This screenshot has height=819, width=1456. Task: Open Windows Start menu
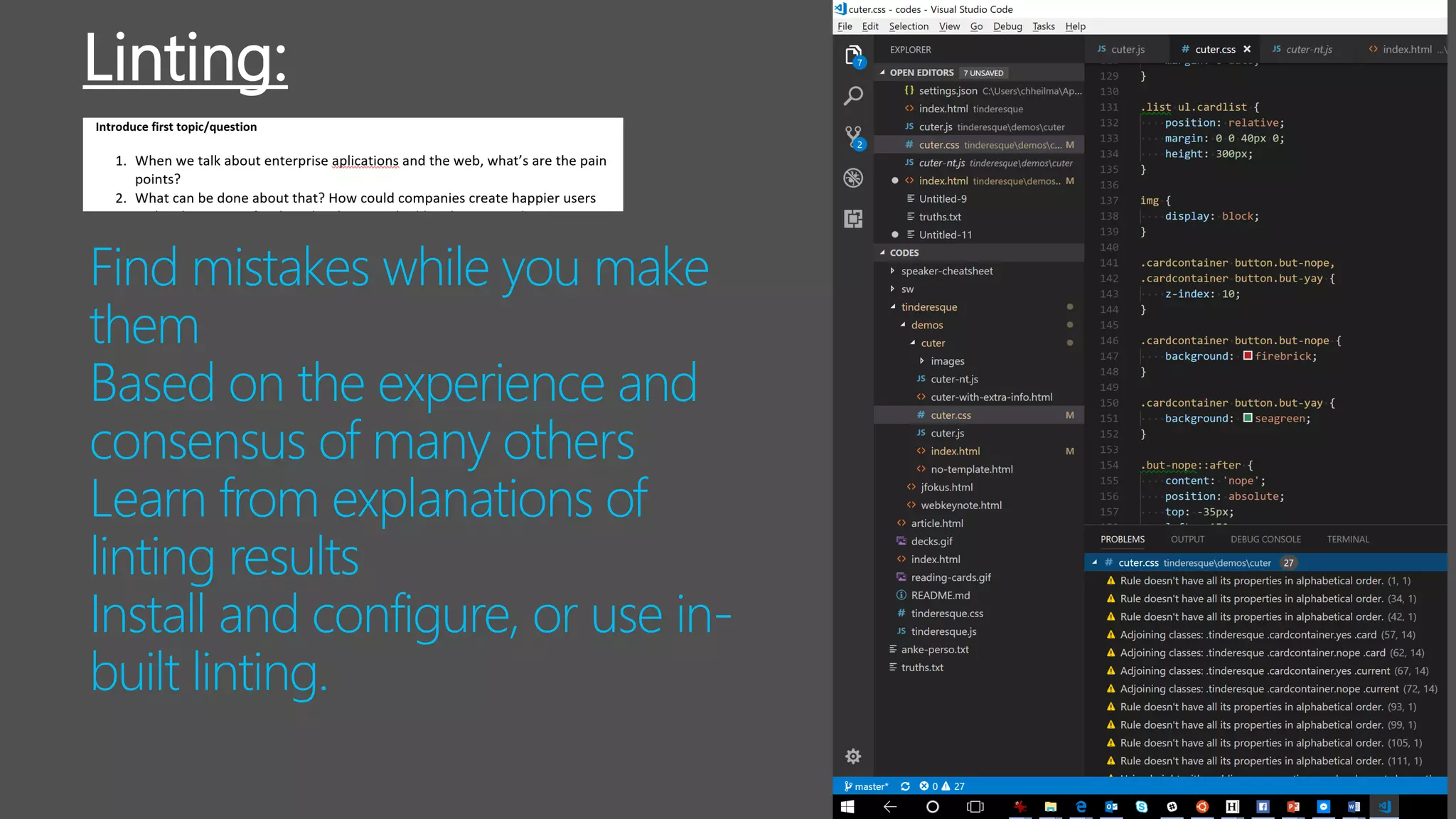[847, 807]
